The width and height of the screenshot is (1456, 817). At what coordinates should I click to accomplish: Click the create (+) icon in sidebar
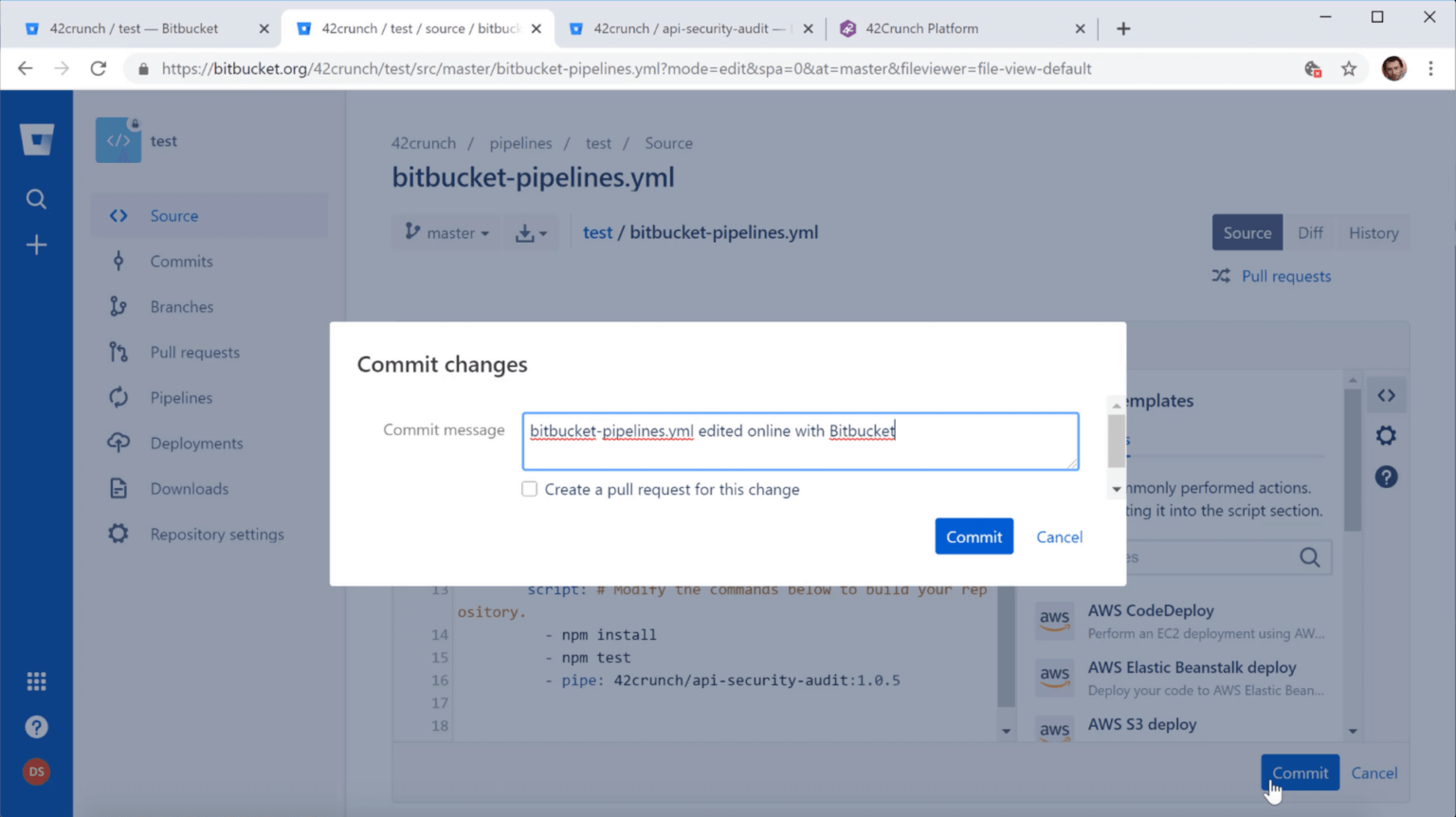(36, 245)
